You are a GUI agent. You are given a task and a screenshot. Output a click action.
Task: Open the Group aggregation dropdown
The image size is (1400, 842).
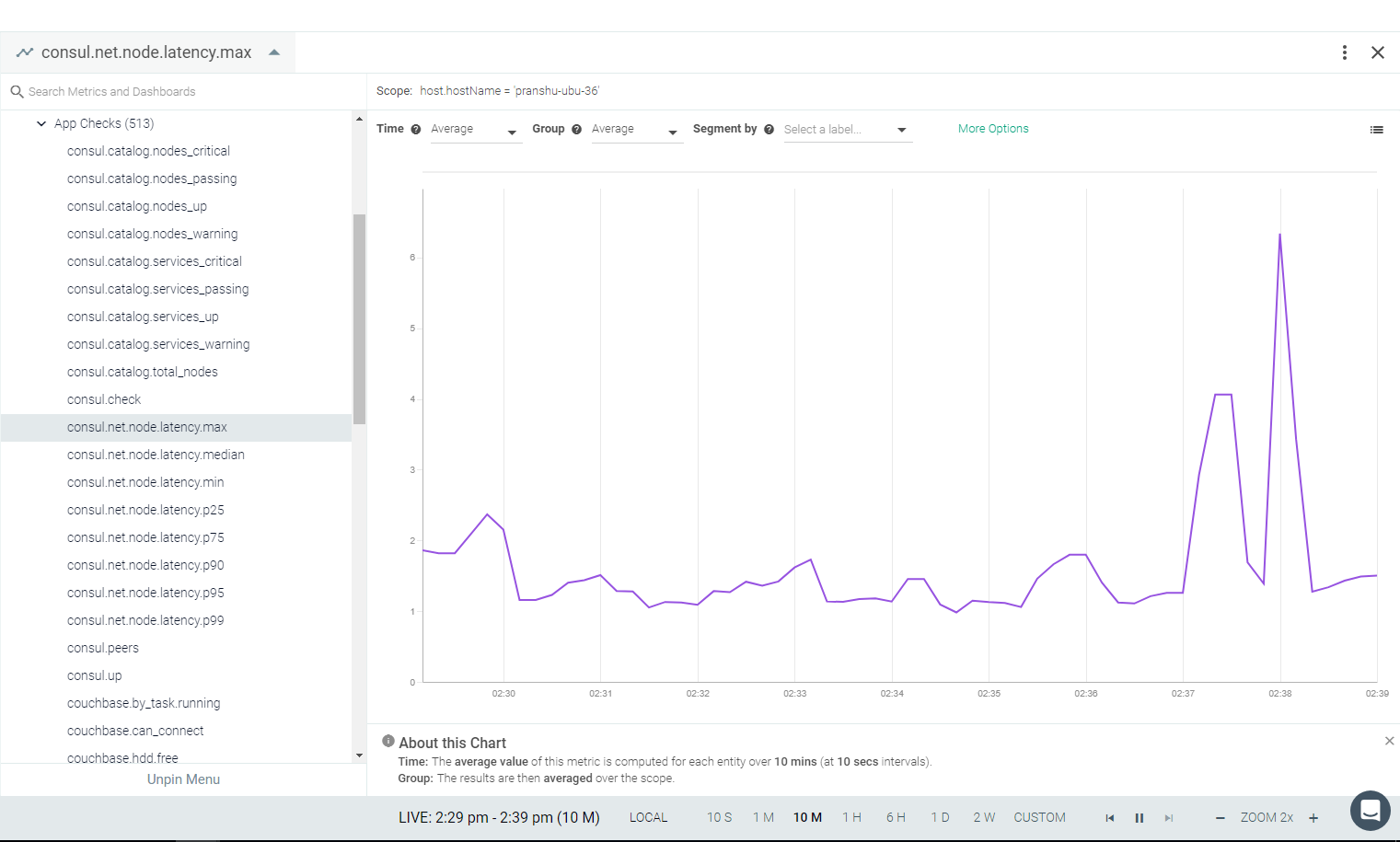click(x=636, y=130)
